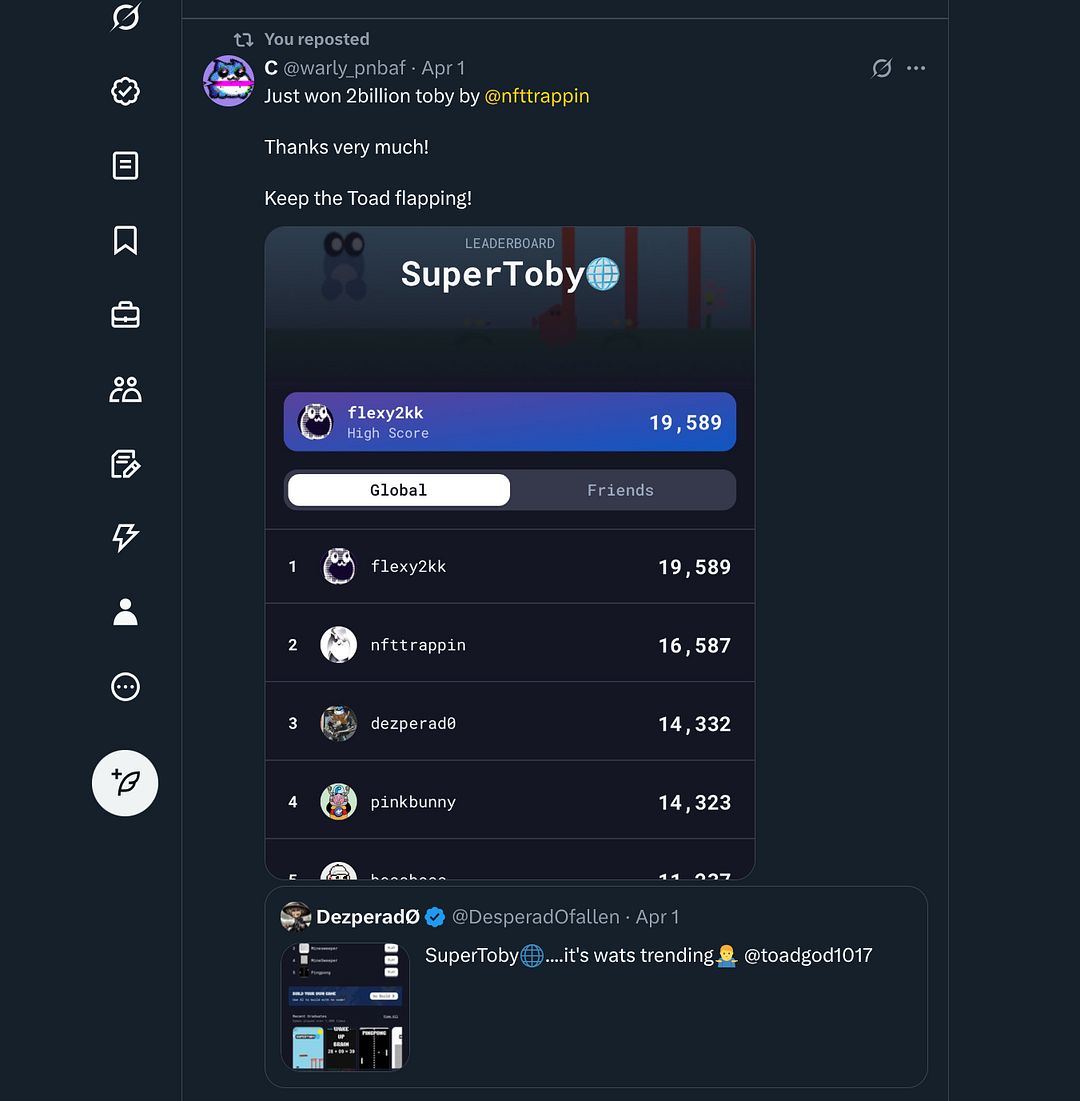Click the Grok icon on the post
The width and height of the screenshot is (1080, 1101).
click(881, 68)
